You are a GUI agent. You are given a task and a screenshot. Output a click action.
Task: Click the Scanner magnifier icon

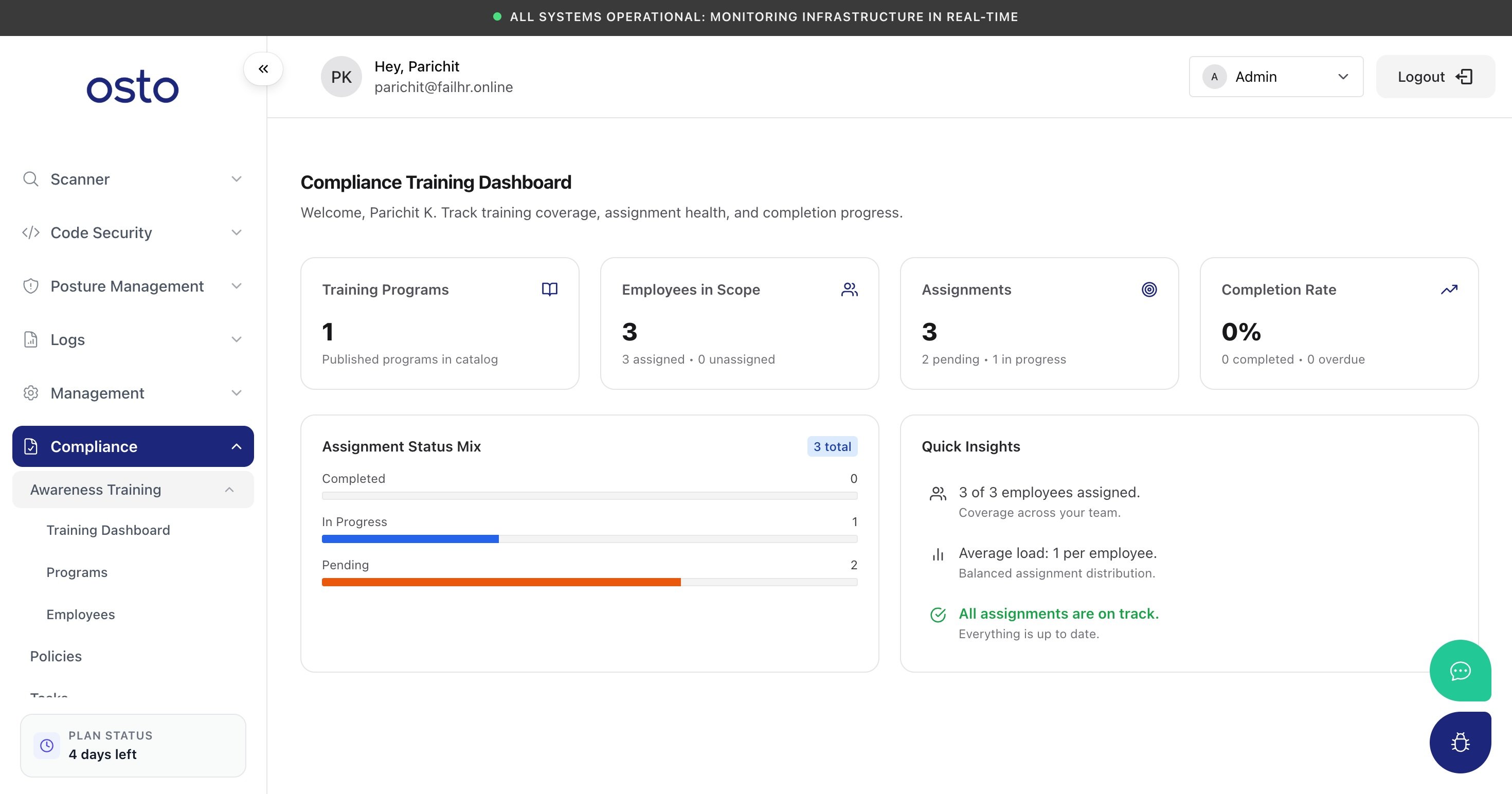(x=30, y=179)
